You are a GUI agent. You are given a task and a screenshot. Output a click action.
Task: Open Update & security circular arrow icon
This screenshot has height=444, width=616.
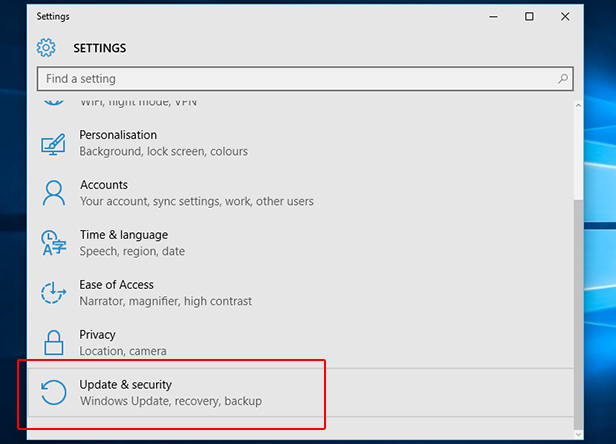pyautogui.click(x=53, y=392)
